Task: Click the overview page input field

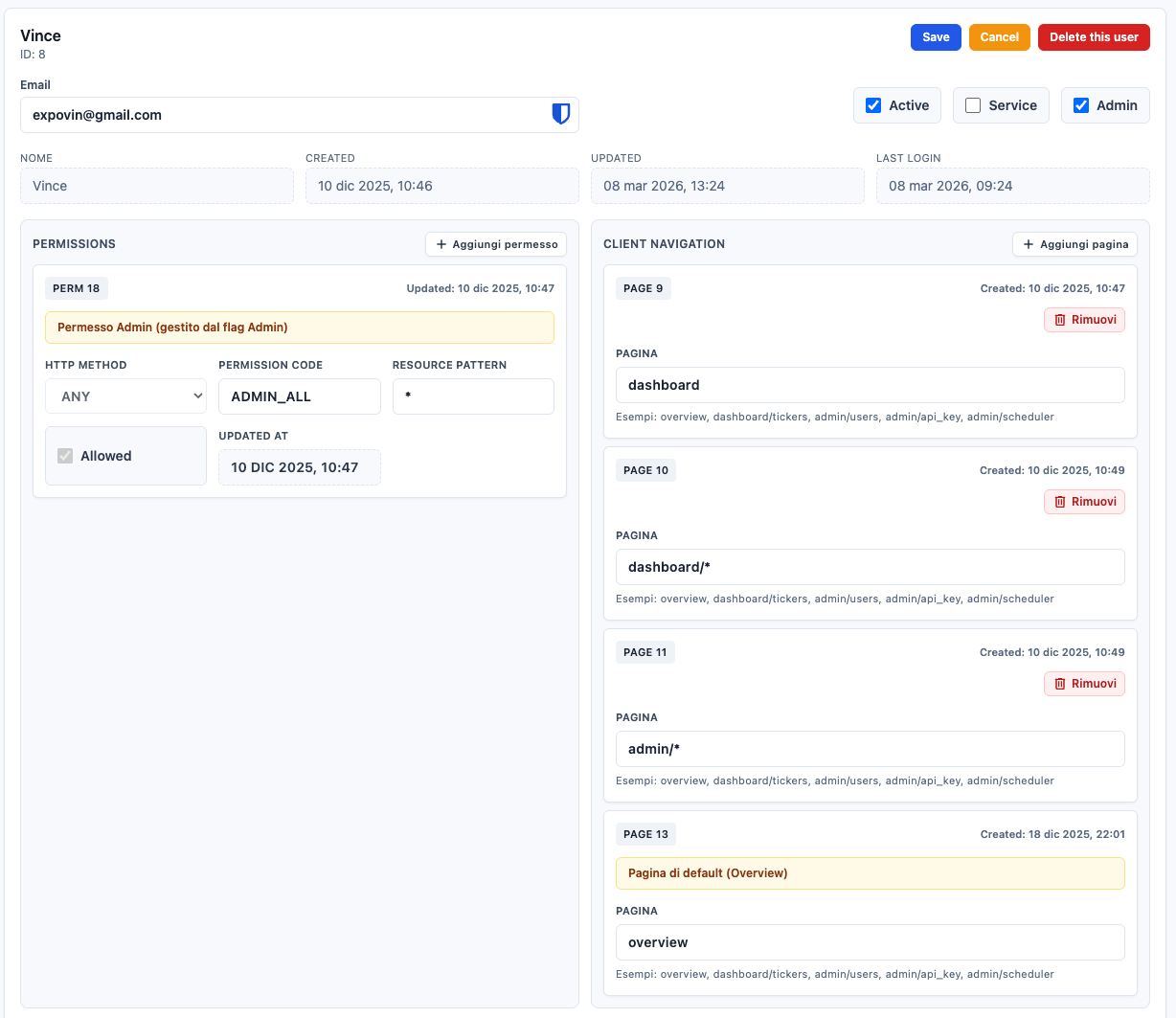Action: pos(870,942)
